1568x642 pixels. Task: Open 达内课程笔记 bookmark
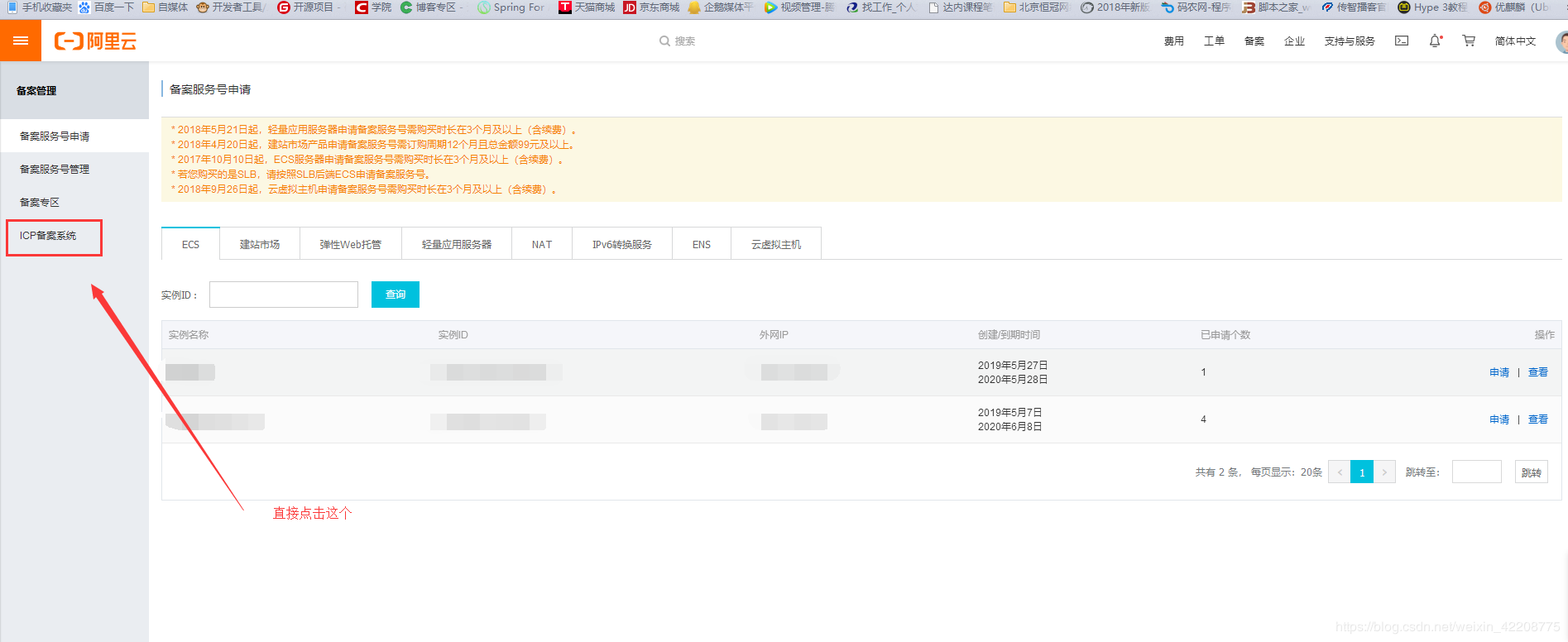pos(960,7)
